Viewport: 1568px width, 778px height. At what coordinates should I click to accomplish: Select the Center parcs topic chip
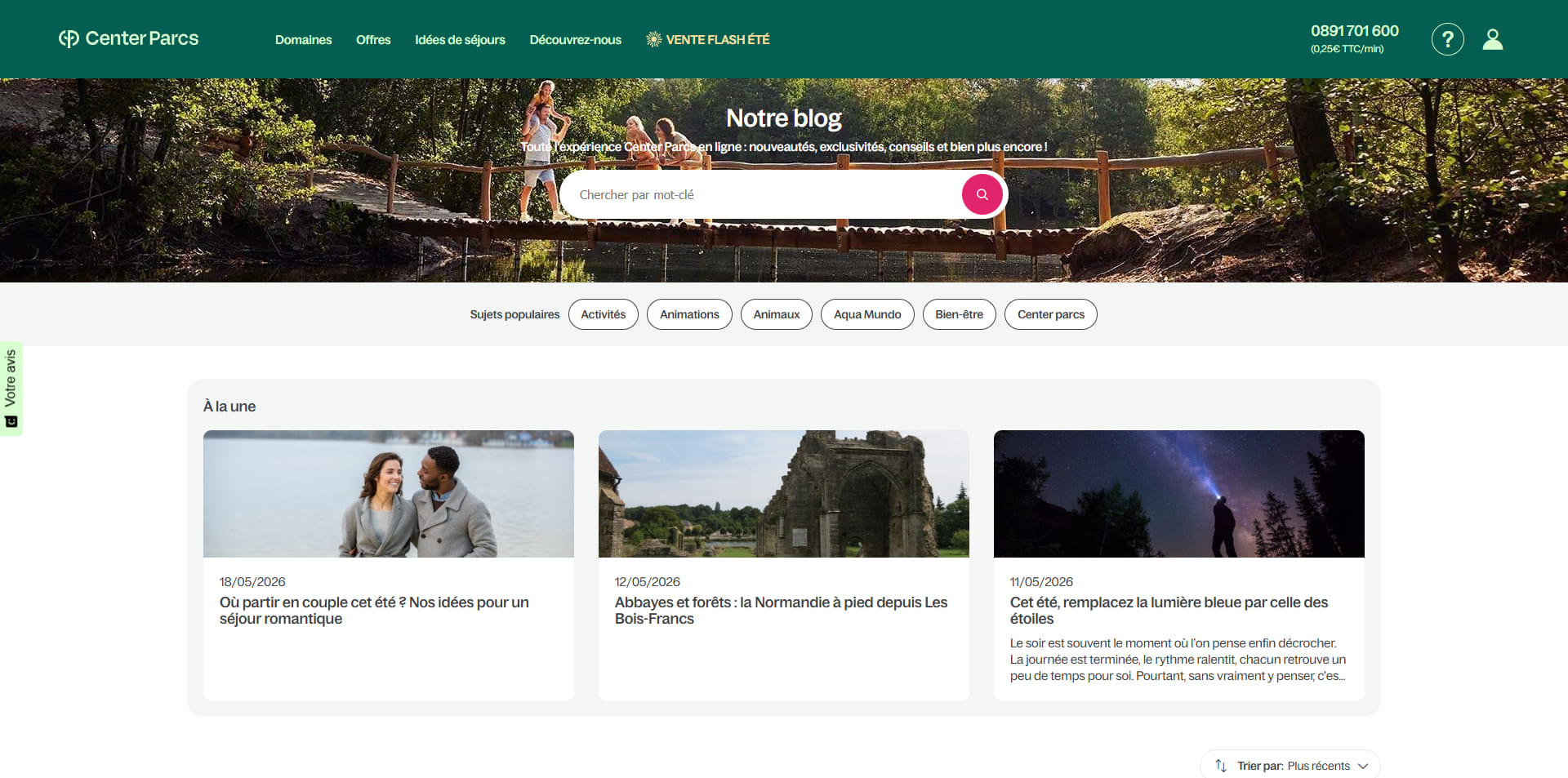click(1050, 314)
